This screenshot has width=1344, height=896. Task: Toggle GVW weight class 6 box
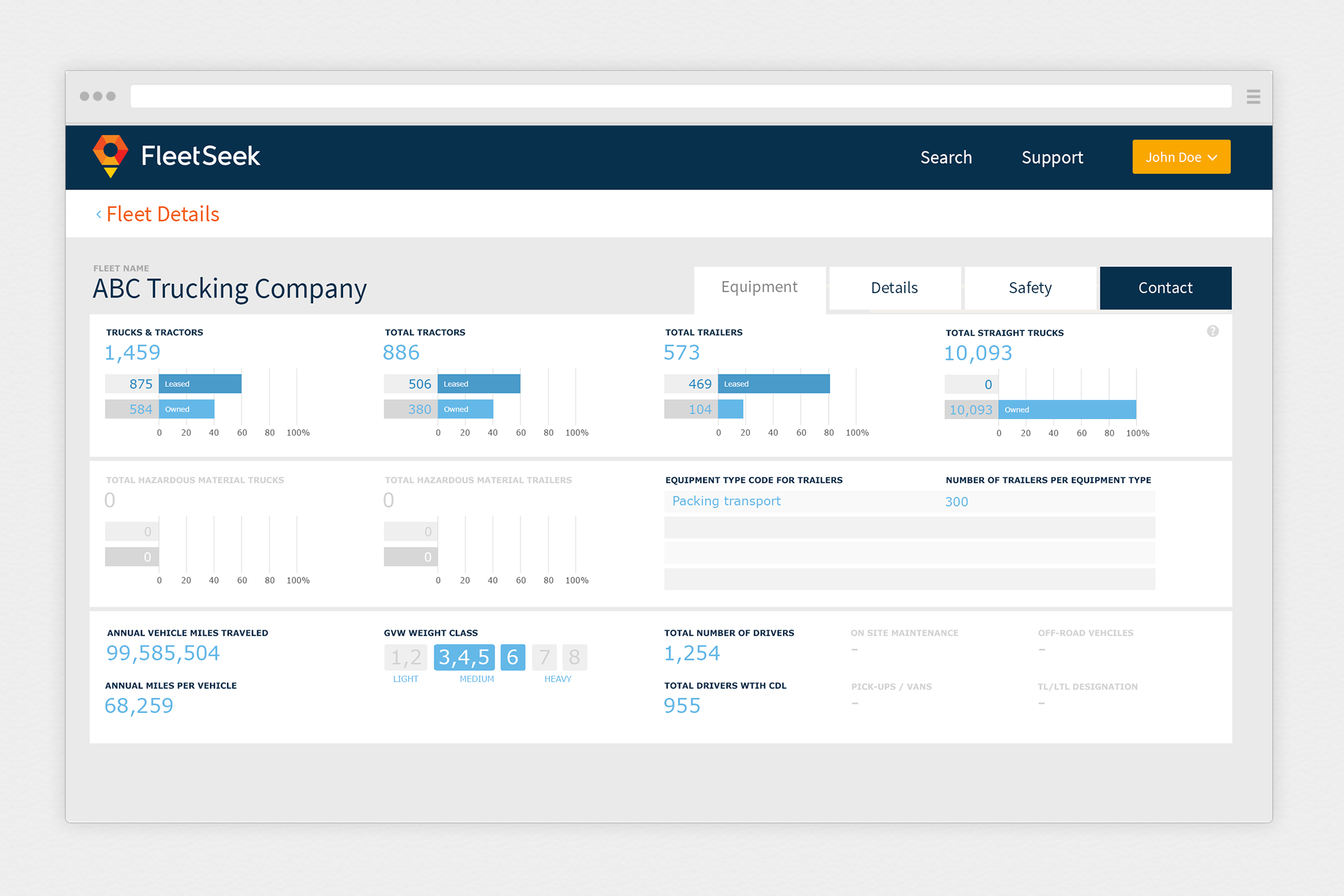(x=513, y=657)
